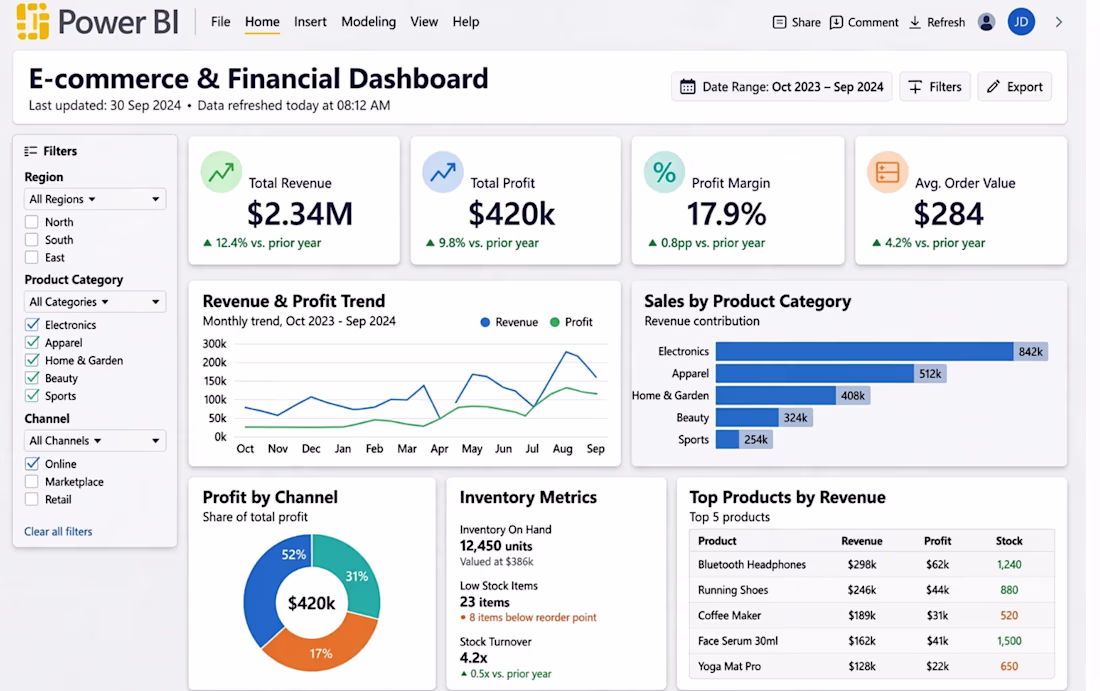
Task: Click the Stock column header
Action: pyautogui.click(x=1009, y=541)
